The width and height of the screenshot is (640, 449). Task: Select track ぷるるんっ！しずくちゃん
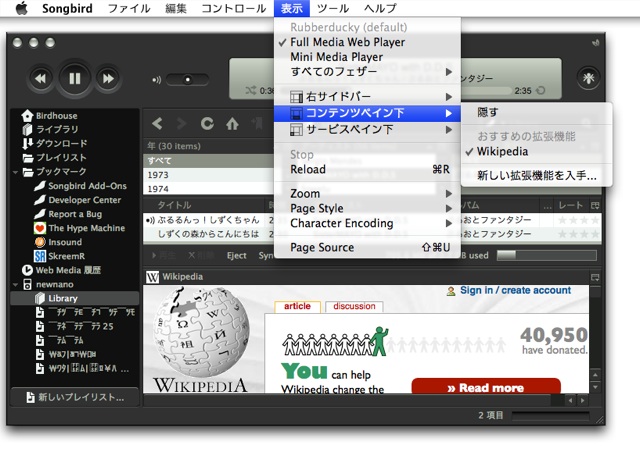coord(209,220)
